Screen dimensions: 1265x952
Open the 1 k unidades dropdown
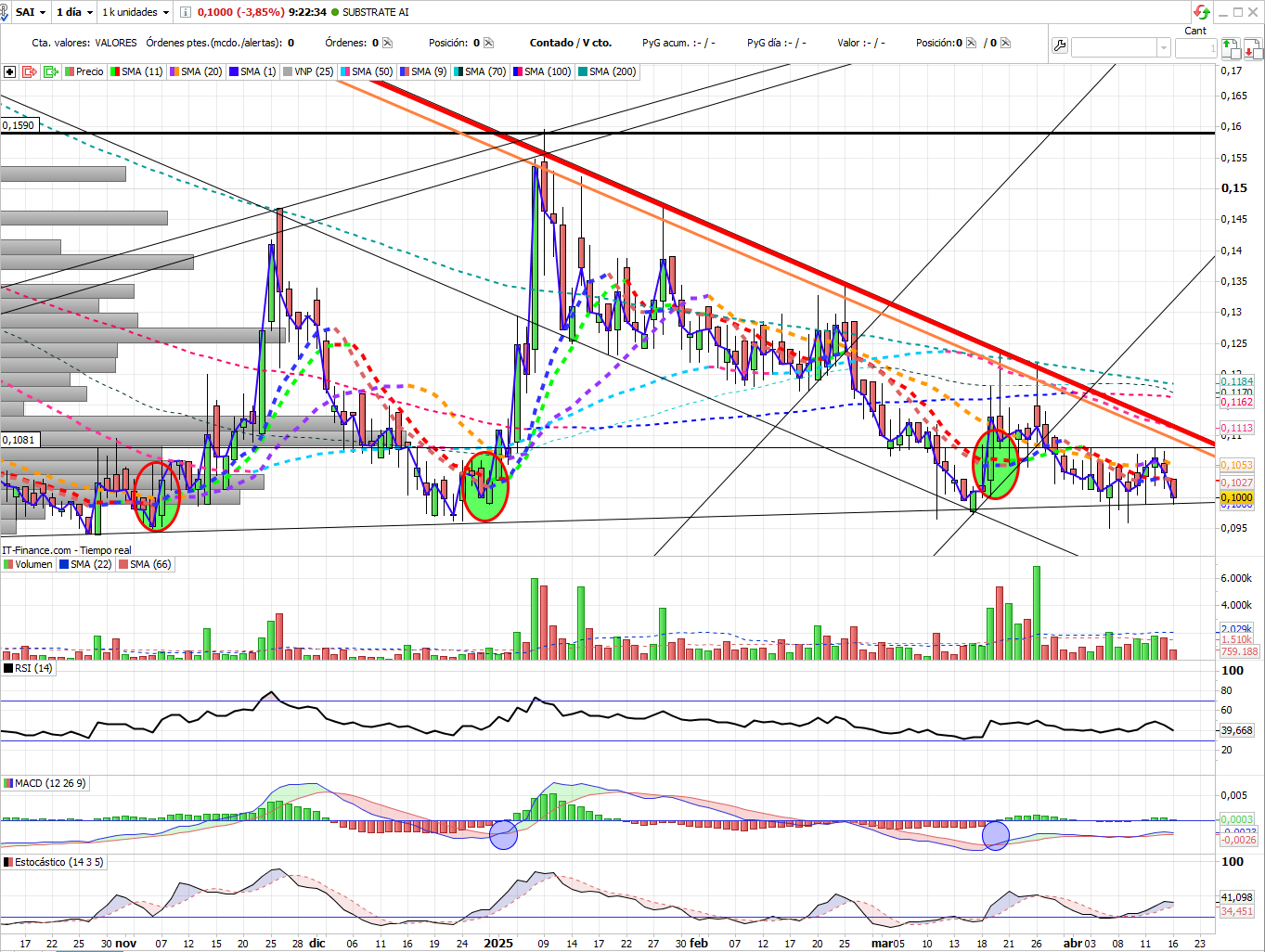pyautogui.click(x=136, y=12)
